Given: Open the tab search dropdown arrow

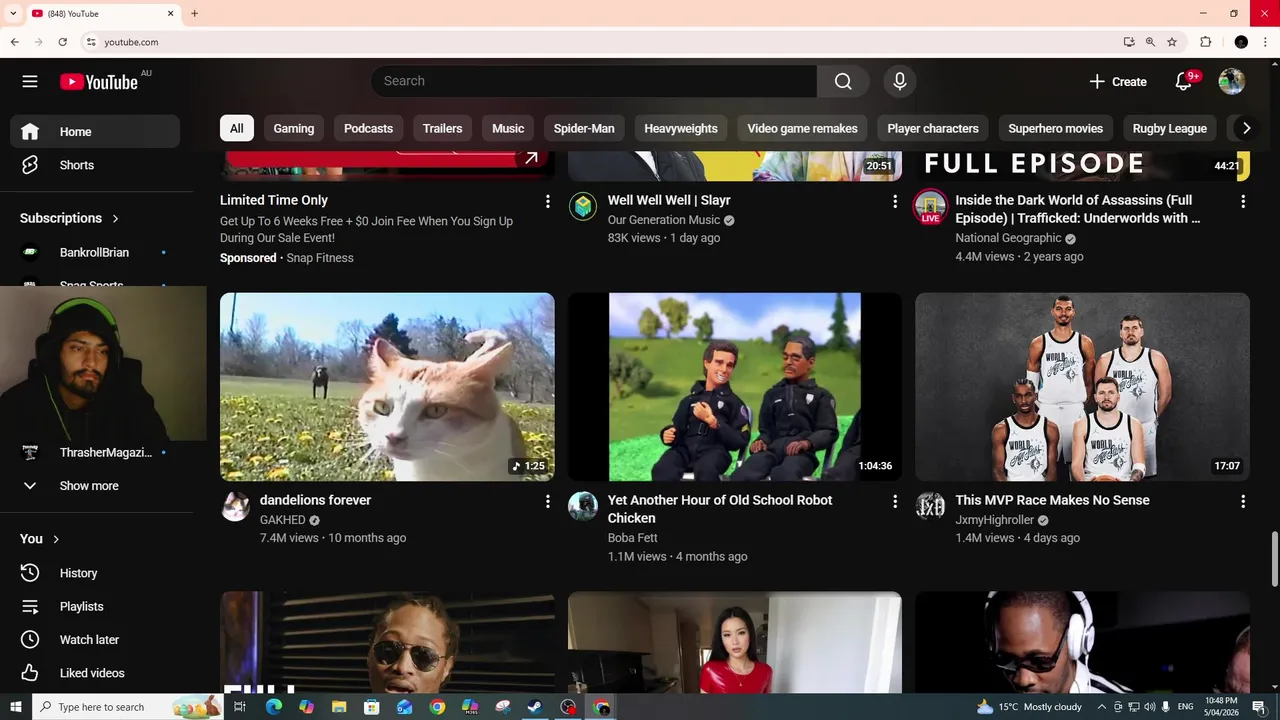Looking at the screenshot, I should click(13, 13).
